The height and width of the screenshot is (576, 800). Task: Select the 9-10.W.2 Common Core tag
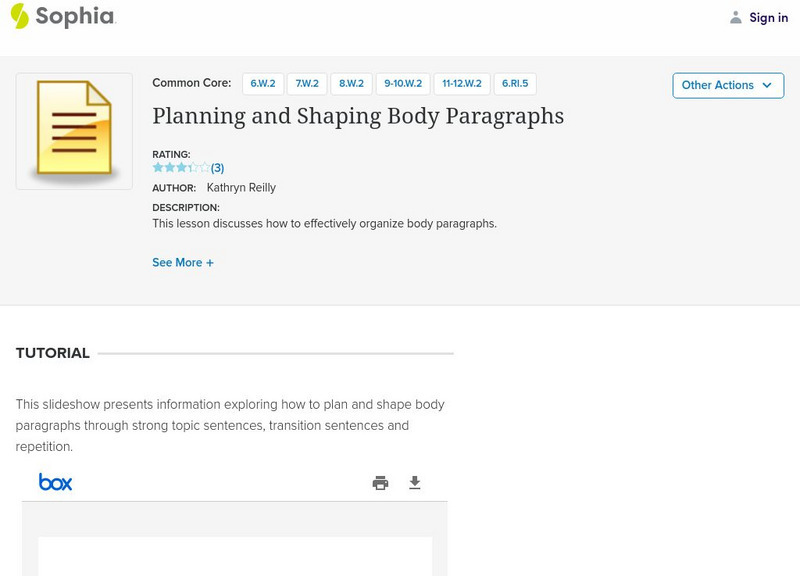[403, 84]
